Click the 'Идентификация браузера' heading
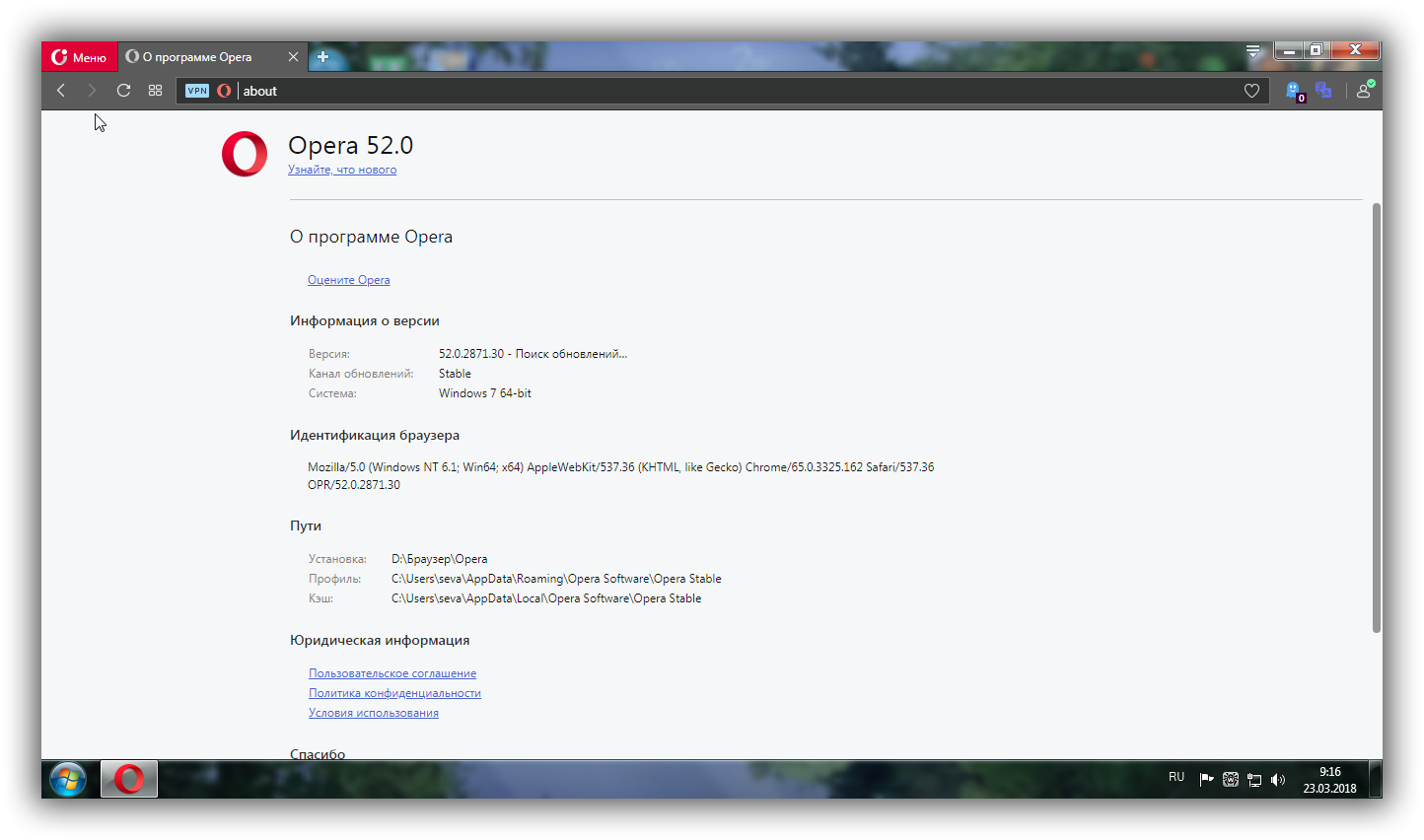This screenshot has height=840, width=1424. (375, 435)
